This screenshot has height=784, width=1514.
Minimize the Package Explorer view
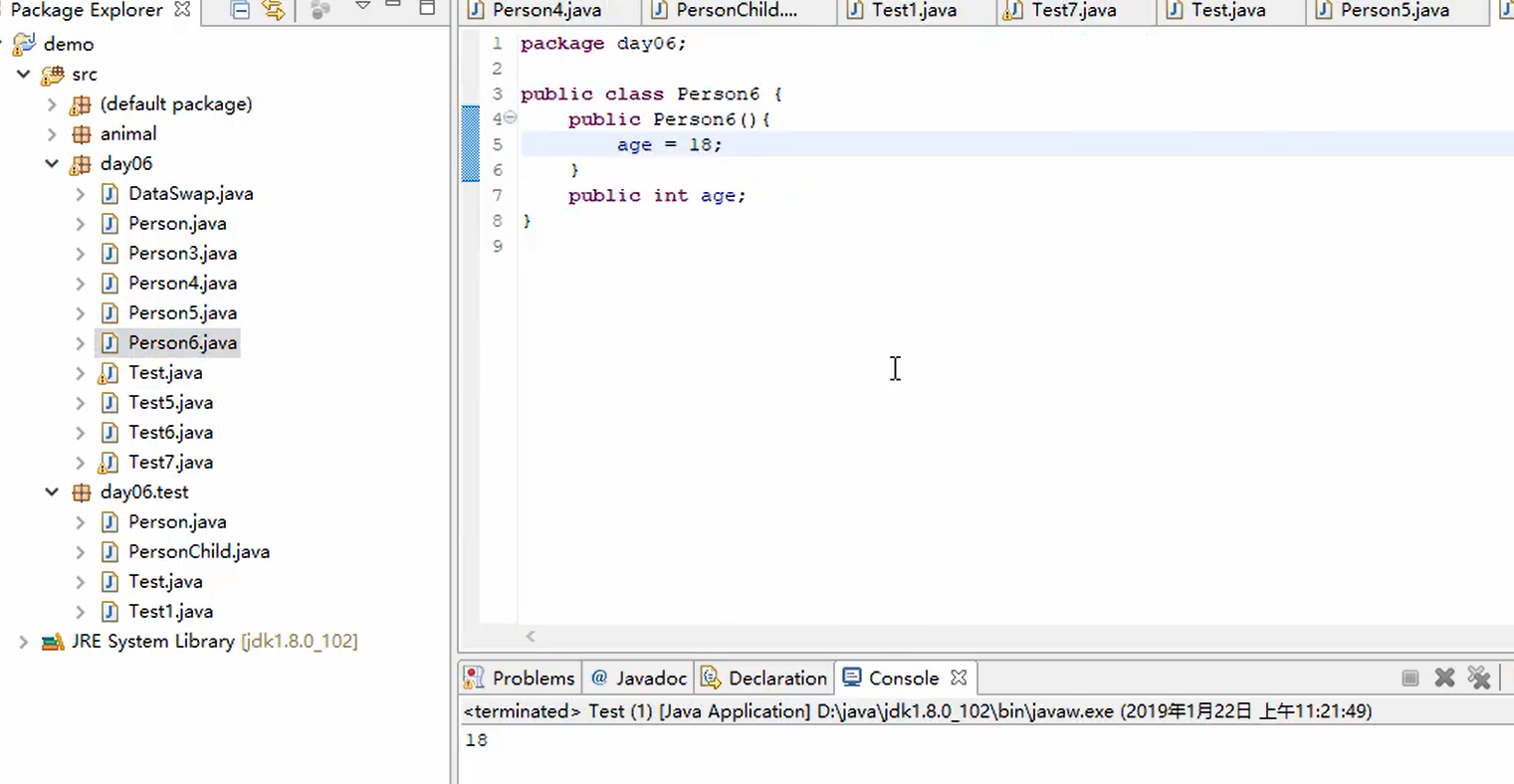[x=393, y=6]
